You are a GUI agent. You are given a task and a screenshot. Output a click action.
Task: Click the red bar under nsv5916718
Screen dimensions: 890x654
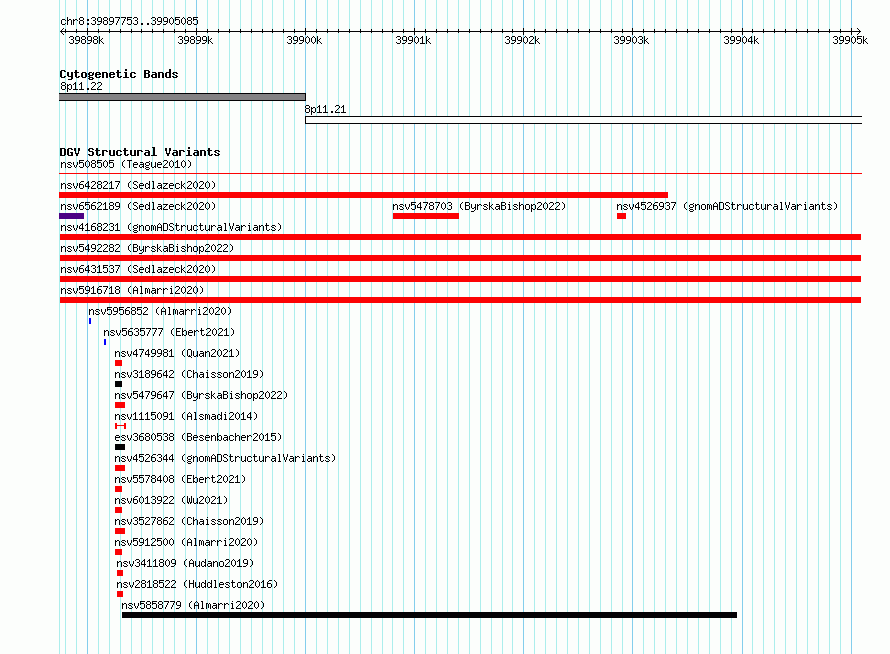click(x=460, y=300)
